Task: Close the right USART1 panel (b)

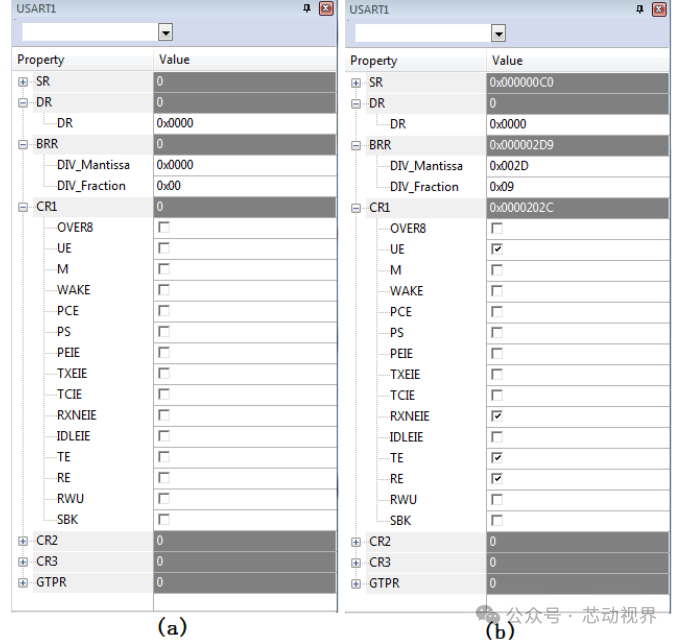Action: (x=659, y=9)
